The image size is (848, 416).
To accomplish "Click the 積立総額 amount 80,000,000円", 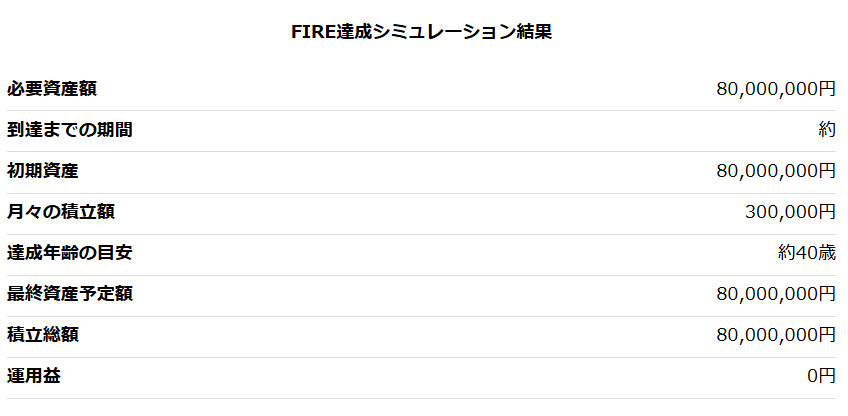I will pos(776,335).
